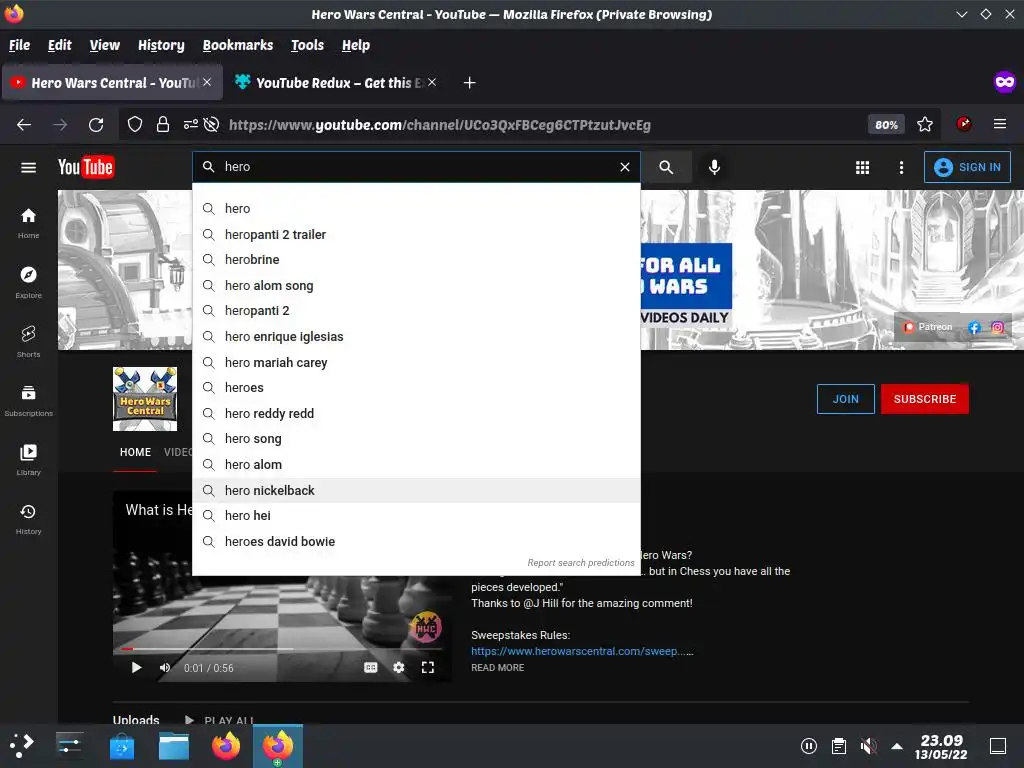
Task: Click the autoplay blocked icon in address bar
Action: point(212,125)
